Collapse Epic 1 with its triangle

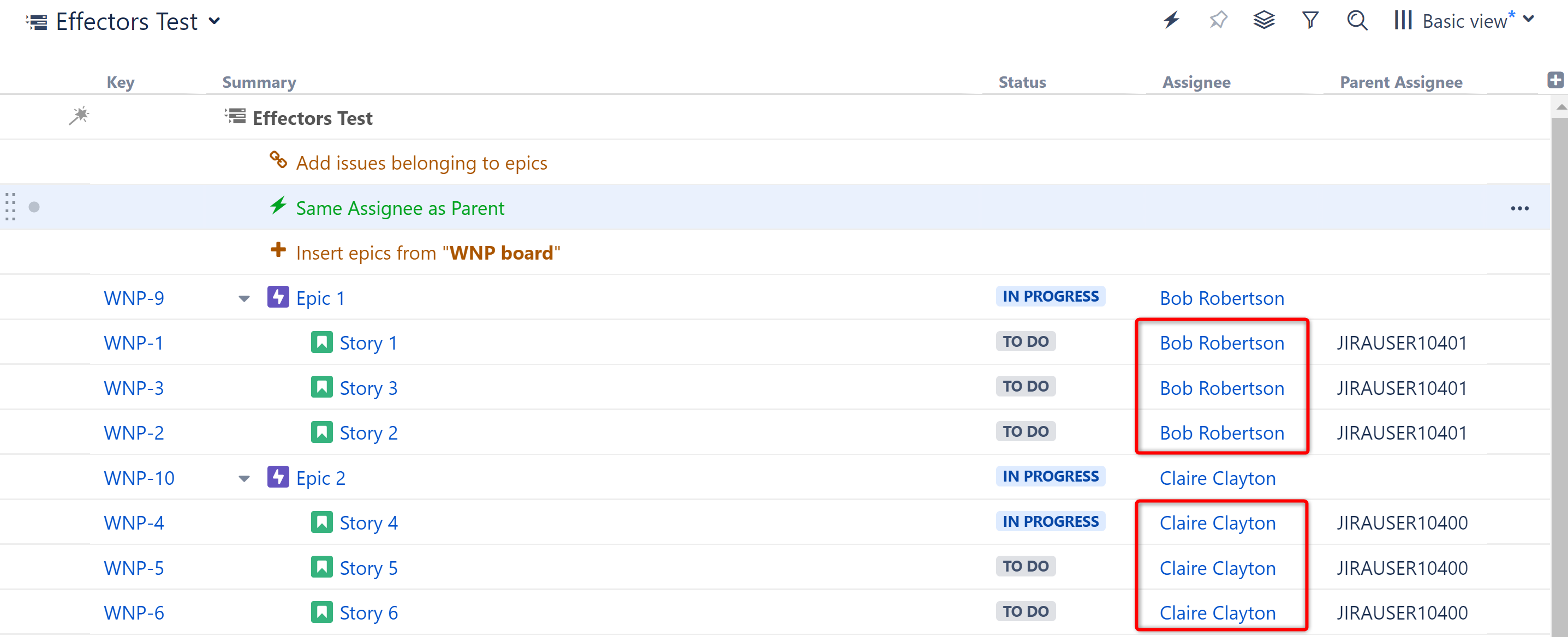[243, 298]
